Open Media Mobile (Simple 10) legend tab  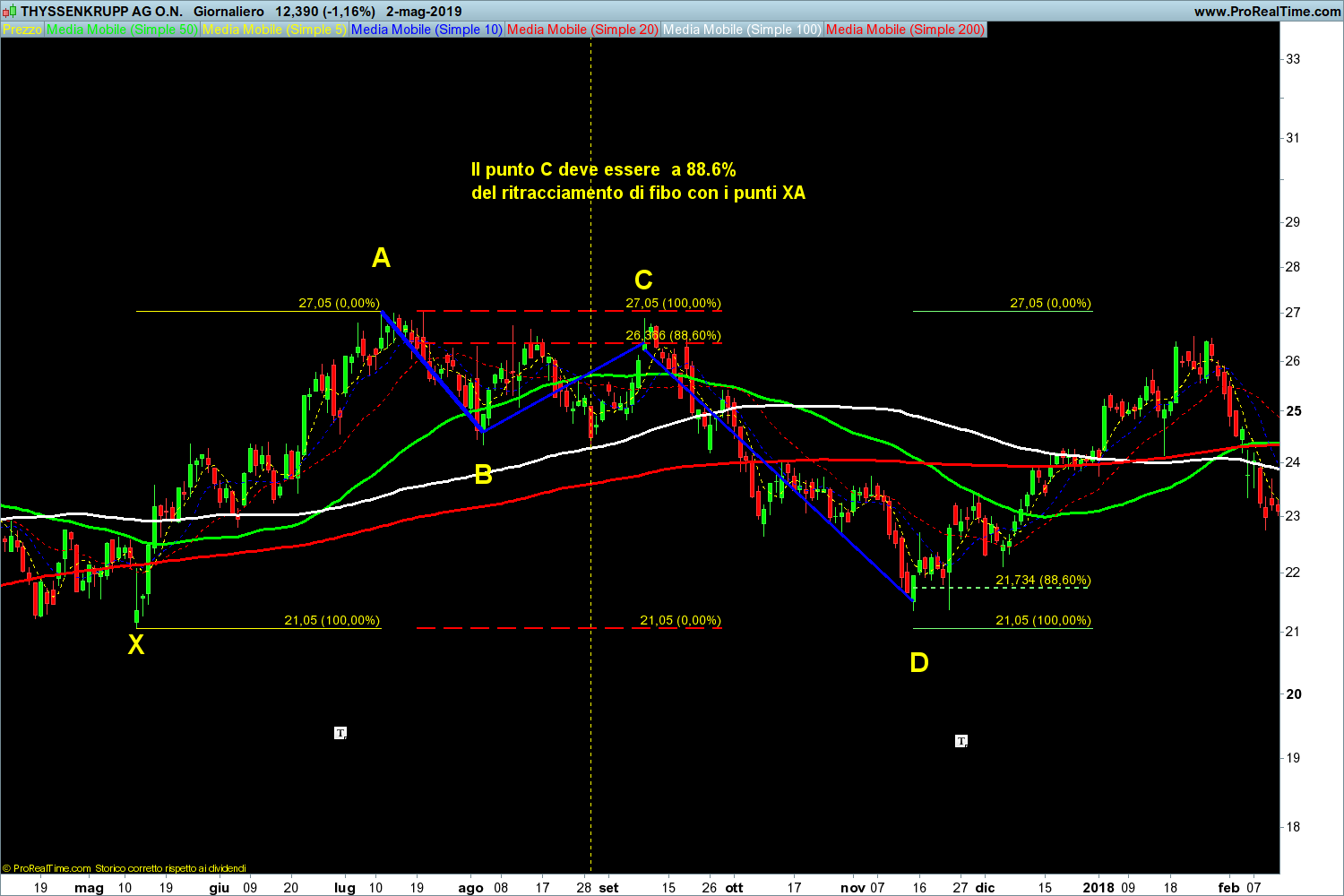pos(427,30)
